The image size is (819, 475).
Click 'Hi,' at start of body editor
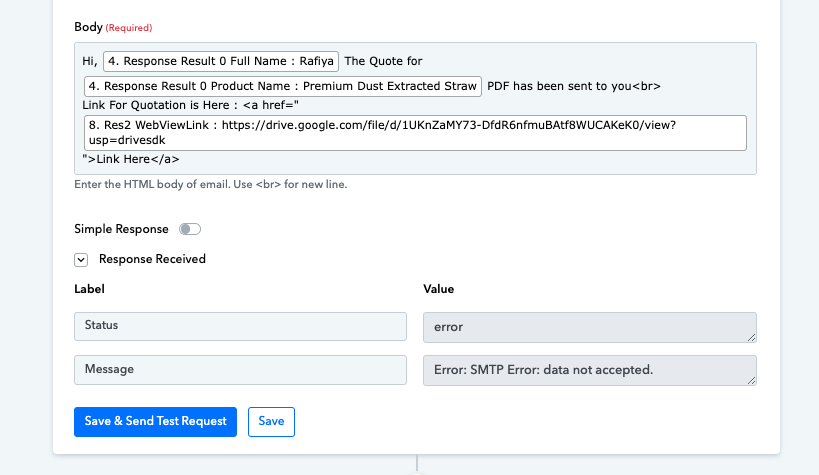click(89, 62)
